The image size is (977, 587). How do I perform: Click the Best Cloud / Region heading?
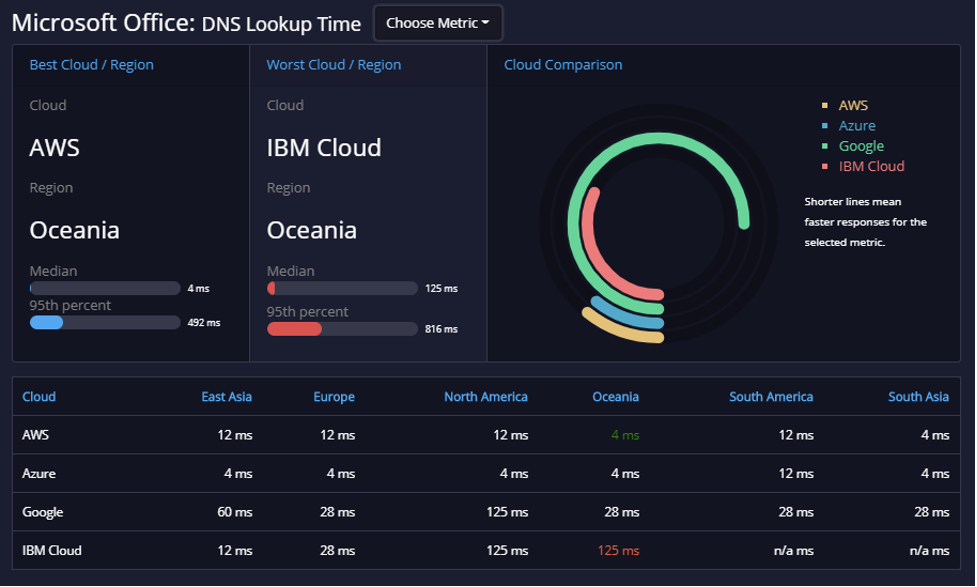tap(92, 65)
